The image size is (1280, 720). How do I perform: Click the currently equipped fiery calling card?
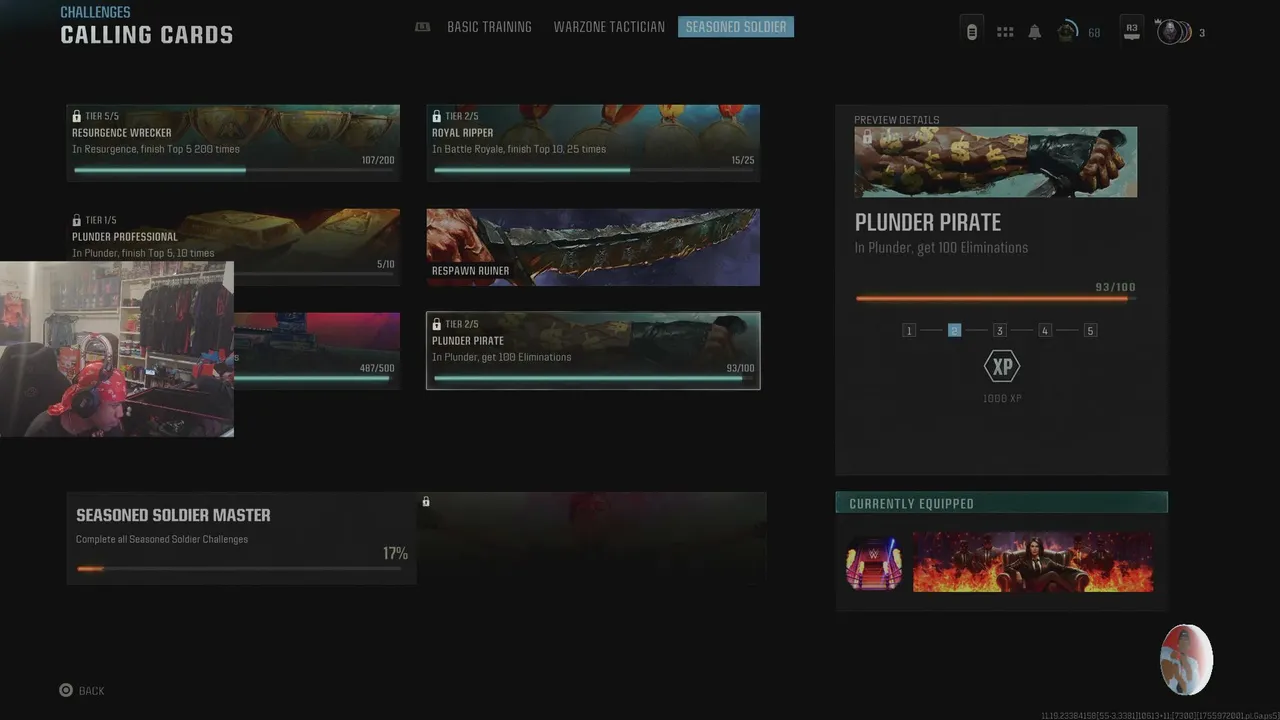pos(1033,562)
